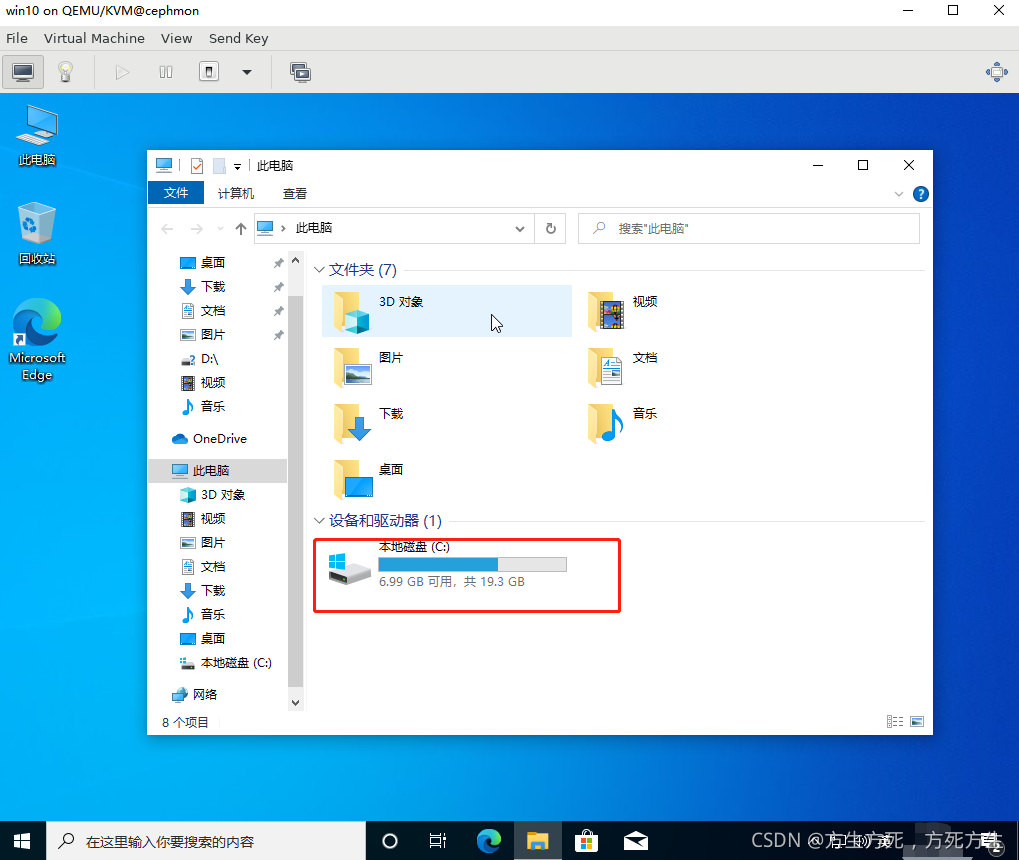Click the C: drive usage bar
The height and width of the screenshot is (860, 1019).
click(473, 563)
